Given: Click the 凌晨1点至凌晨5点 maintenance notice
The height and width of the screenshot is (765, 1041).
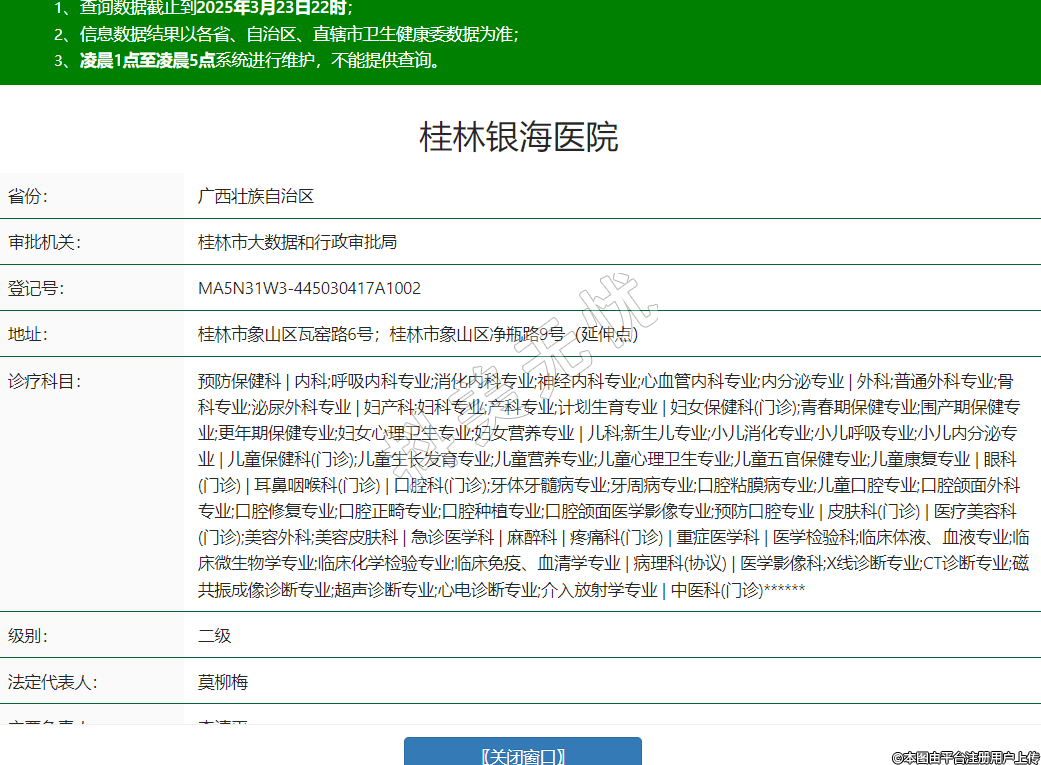Looking at the screenshot, I should [x=260, y=60].
